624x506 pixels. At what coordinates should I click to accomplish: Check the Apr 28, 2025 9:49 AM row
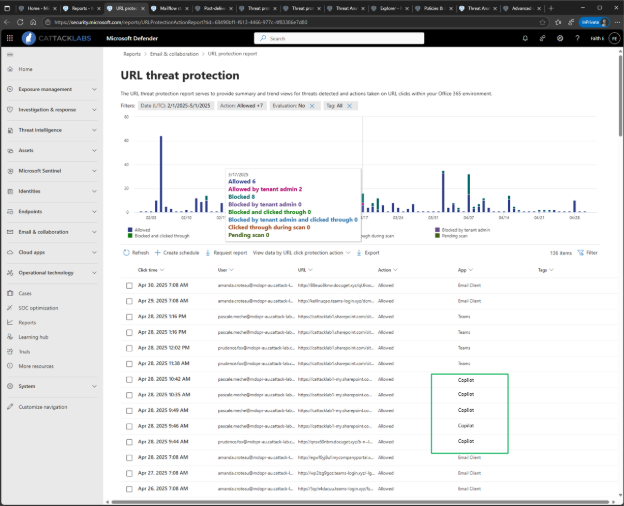[129, 411]
